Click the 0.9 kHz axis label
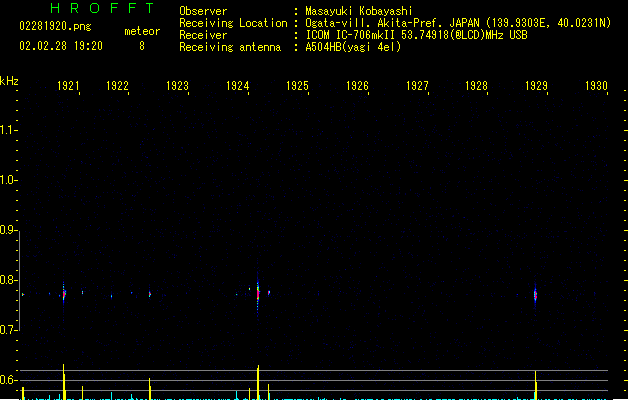This screenshot has height=400, width=629. pyautogui.click(x=8, y=230)
